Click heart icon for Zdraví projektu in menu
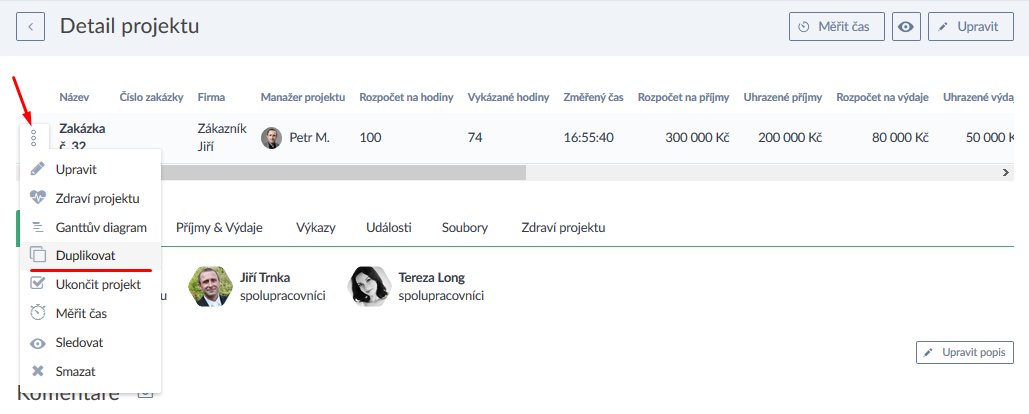Image resolution: width=1029 pixels, height=414 pixels. click(38, 198)
